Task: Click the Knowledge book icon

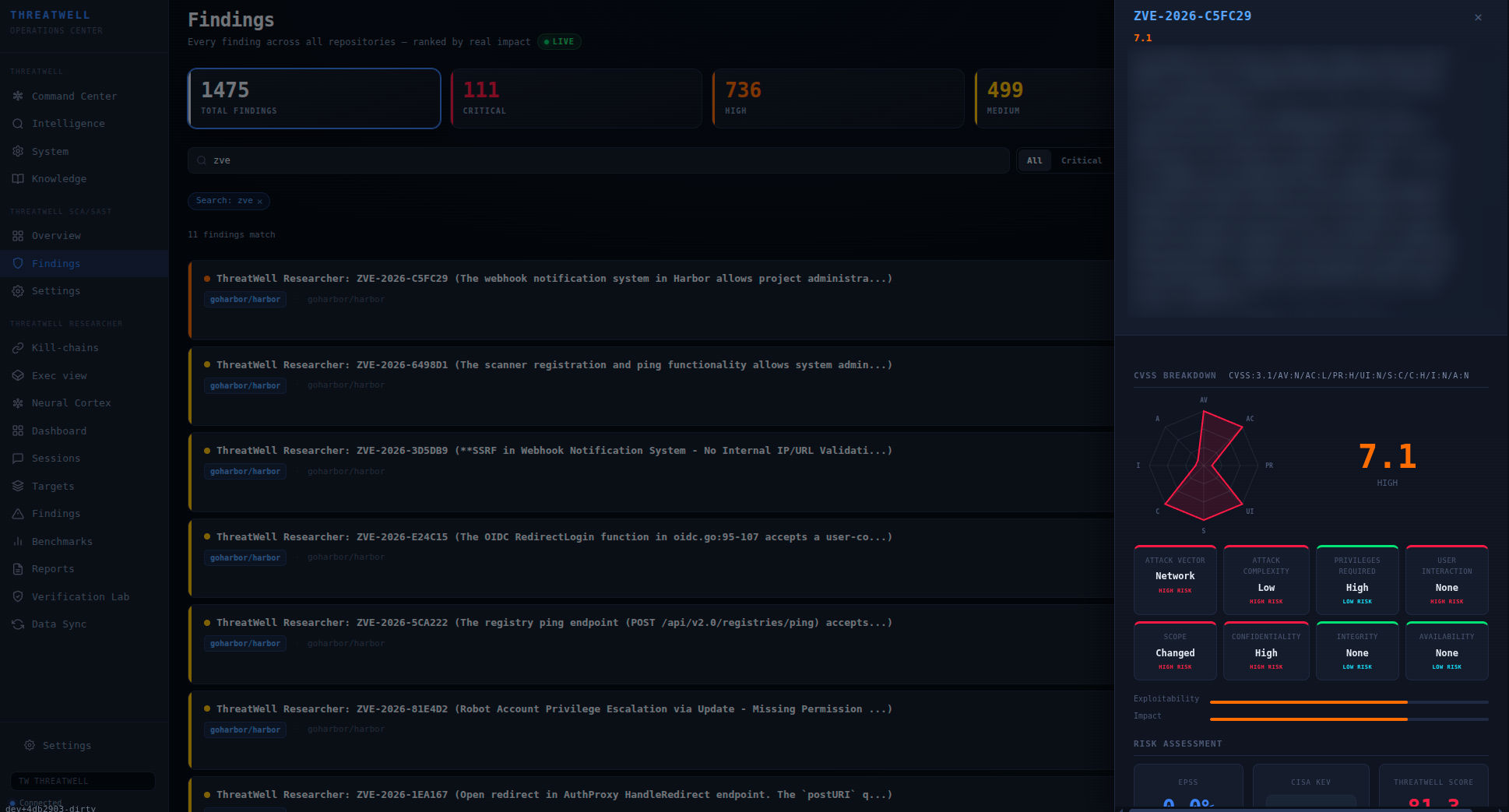Action: 18,178
